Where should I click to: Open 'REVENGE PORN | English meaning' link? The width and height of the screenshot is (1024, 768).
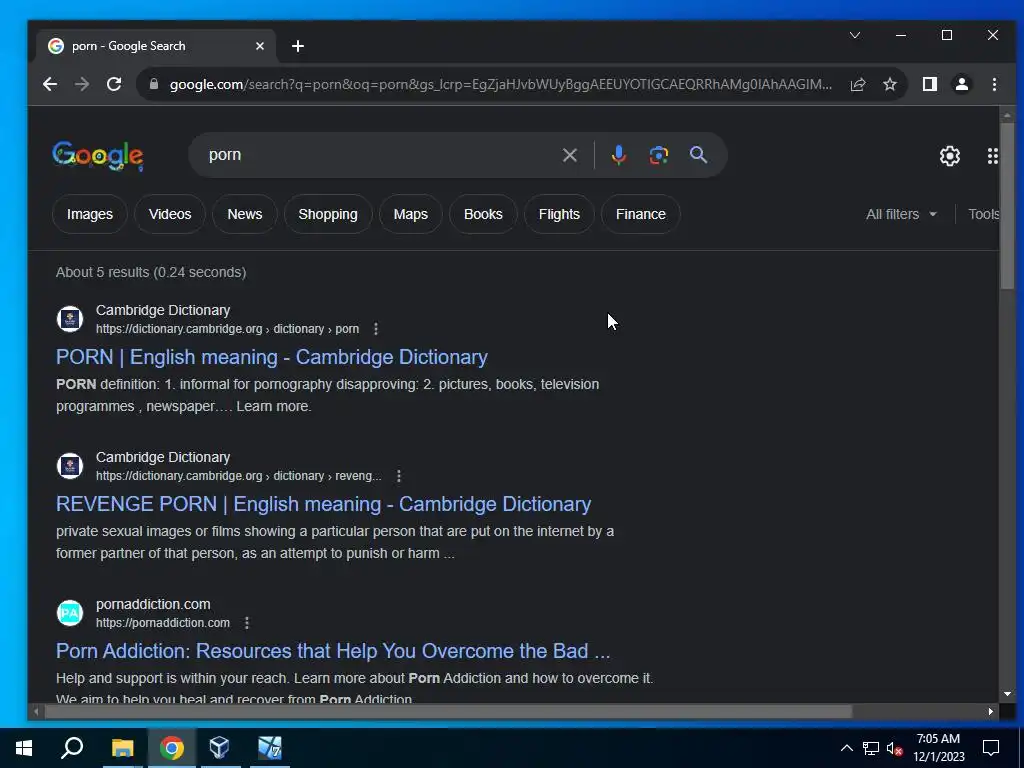(323, 504)
